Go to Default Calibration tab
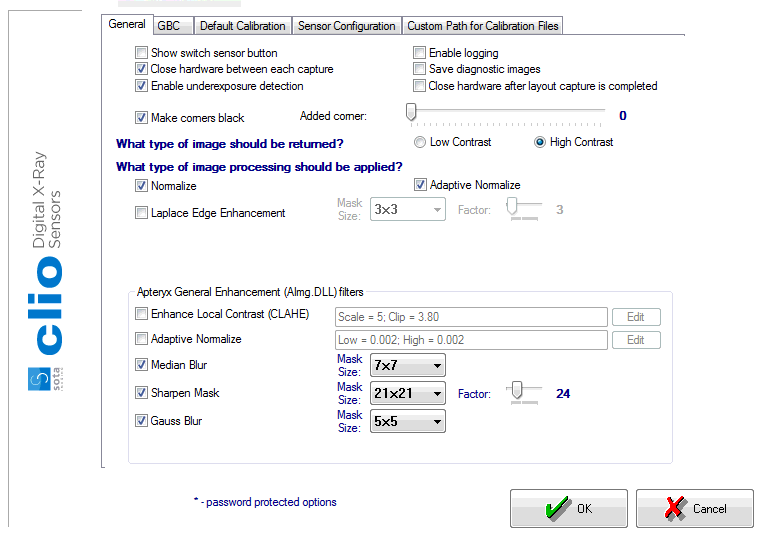762x537 pixels. (x=242, y=26)
